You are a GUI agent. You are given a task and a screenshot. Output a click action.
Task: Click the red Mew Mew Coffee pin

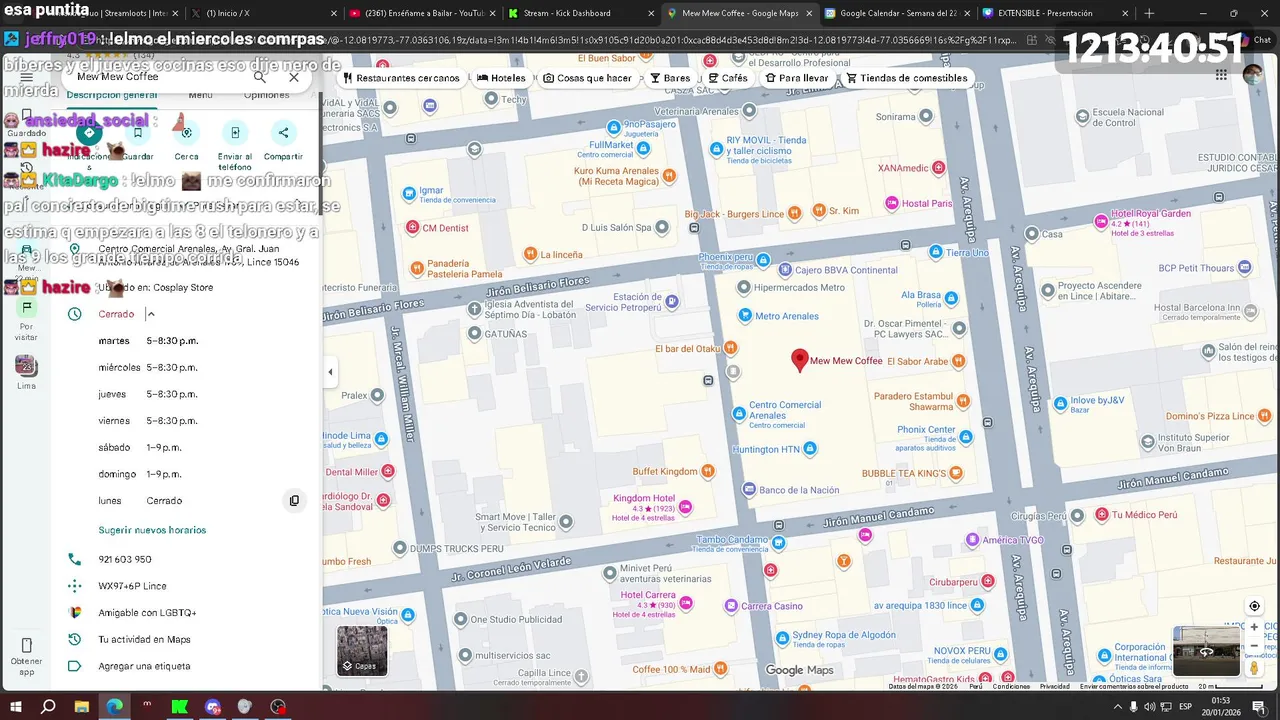(799, 361)
